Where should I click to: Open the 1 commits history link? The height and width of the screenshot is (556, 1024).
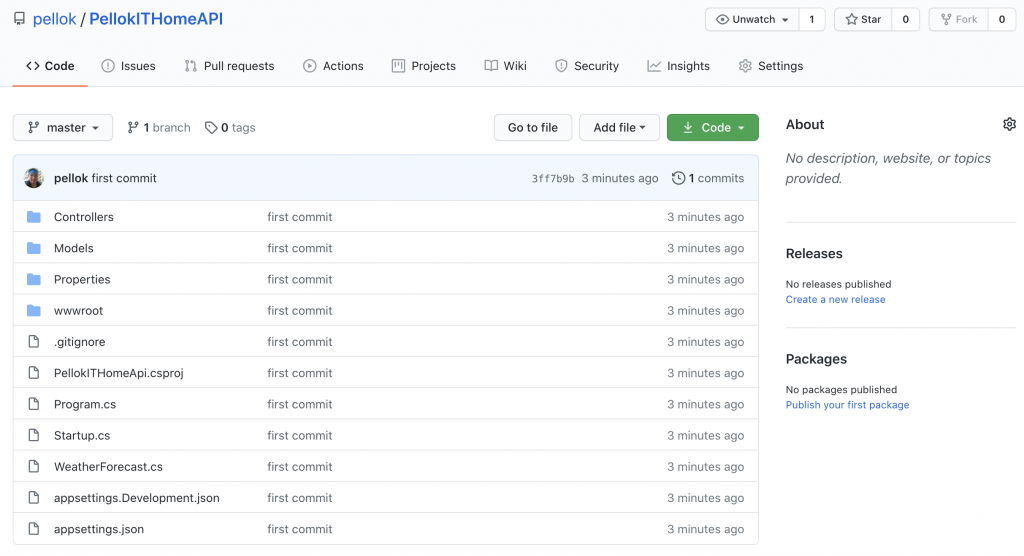[709, 178]
